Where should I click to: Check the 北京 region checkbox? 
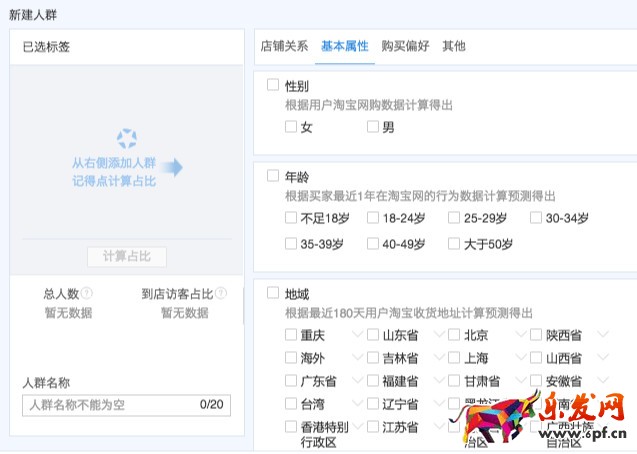[454, 335]
